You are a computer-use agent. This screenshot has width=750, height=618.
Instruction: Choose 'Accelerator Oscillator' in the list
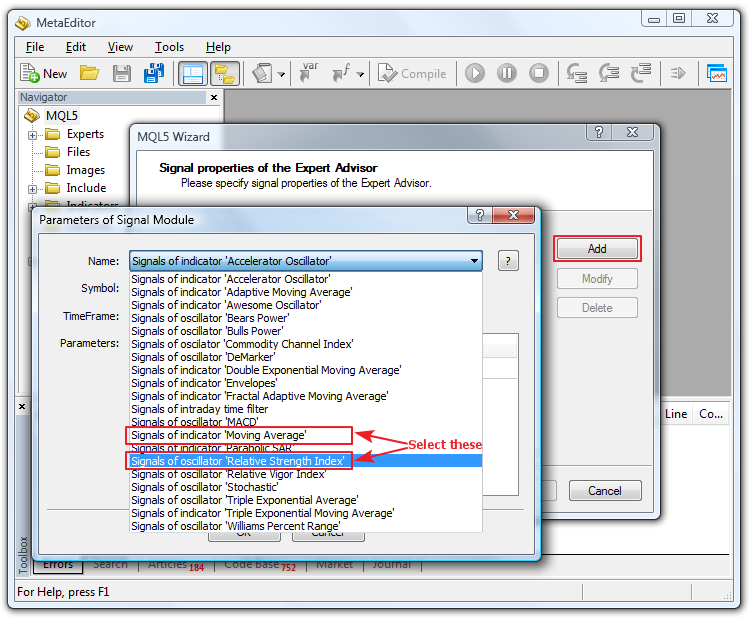(x=306, y=279)
